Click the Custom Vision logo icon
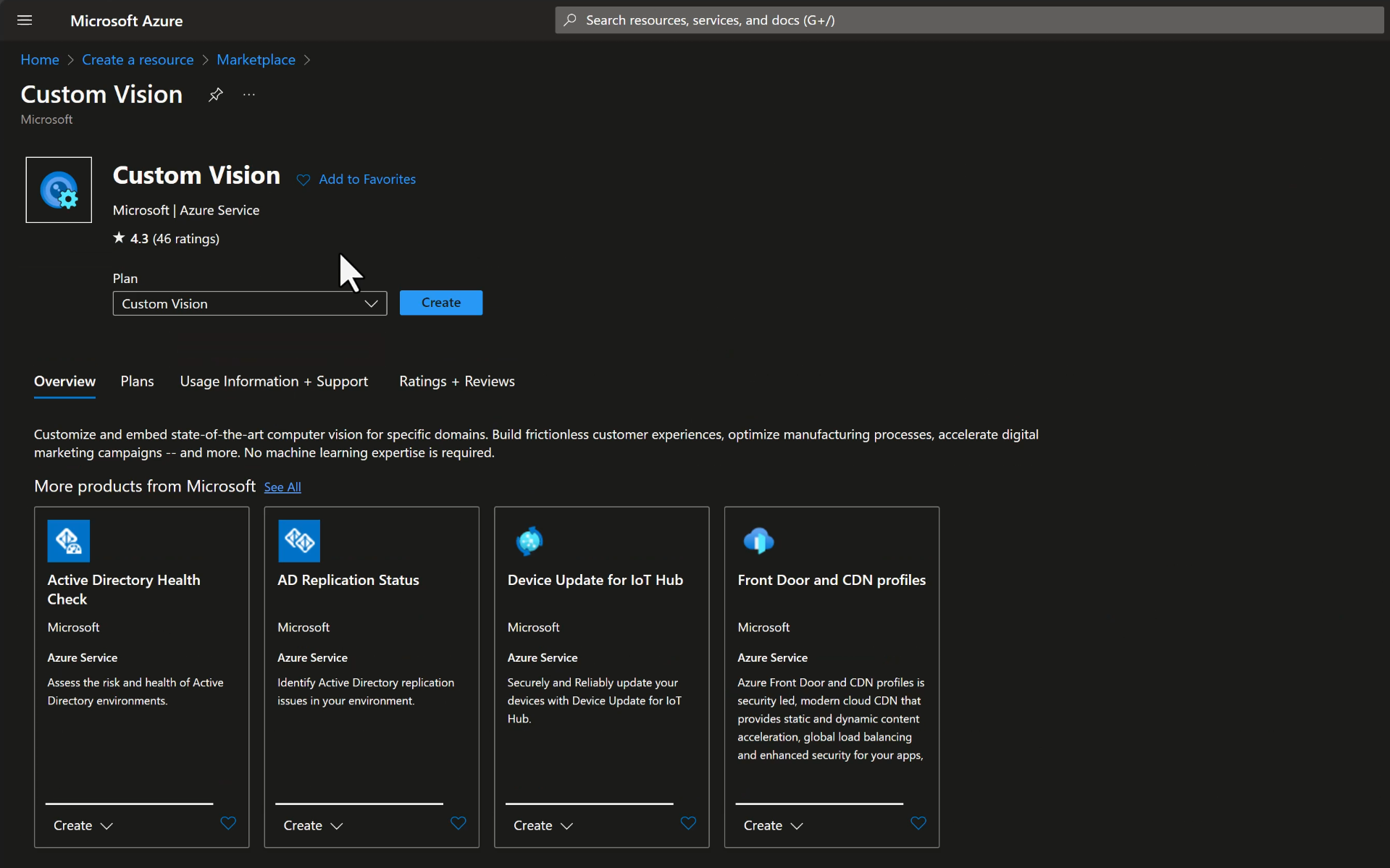 [x=59, y=190]
